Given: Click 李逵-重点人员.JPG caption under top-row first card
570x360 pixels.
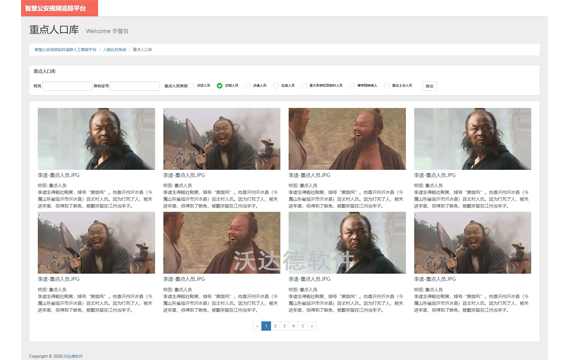Looking at the screenshot, I should (x=59, y=175).
